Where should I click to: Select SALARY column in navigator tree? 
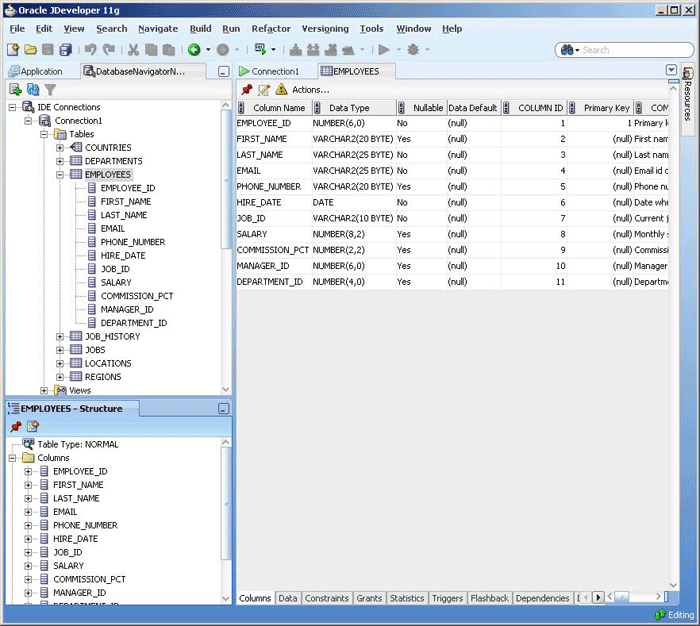click(x=116, y=283)
